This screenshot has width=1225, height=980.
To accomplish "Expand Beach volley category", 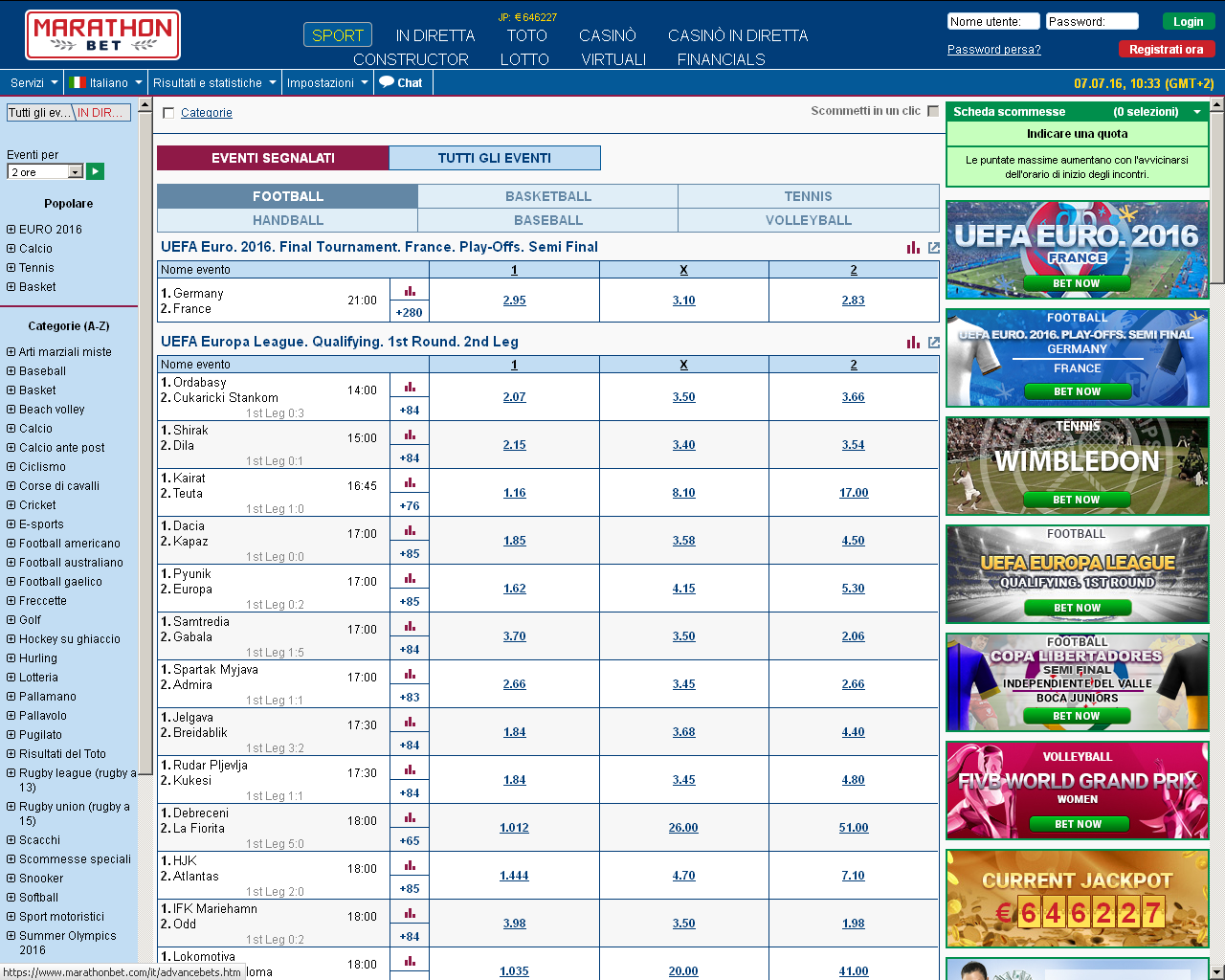I will [x=11, y=410].
